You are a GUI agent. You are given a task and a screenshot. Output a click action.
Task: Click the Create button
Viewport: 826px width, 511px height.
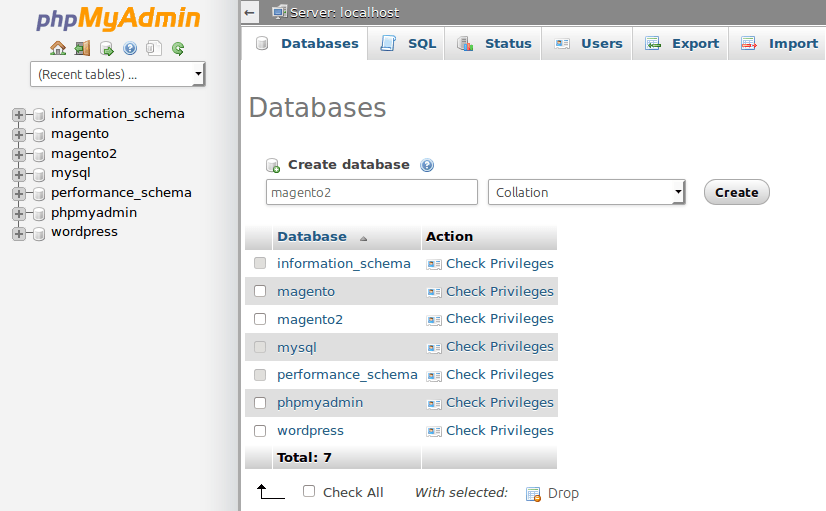click(x=736, y=192)
